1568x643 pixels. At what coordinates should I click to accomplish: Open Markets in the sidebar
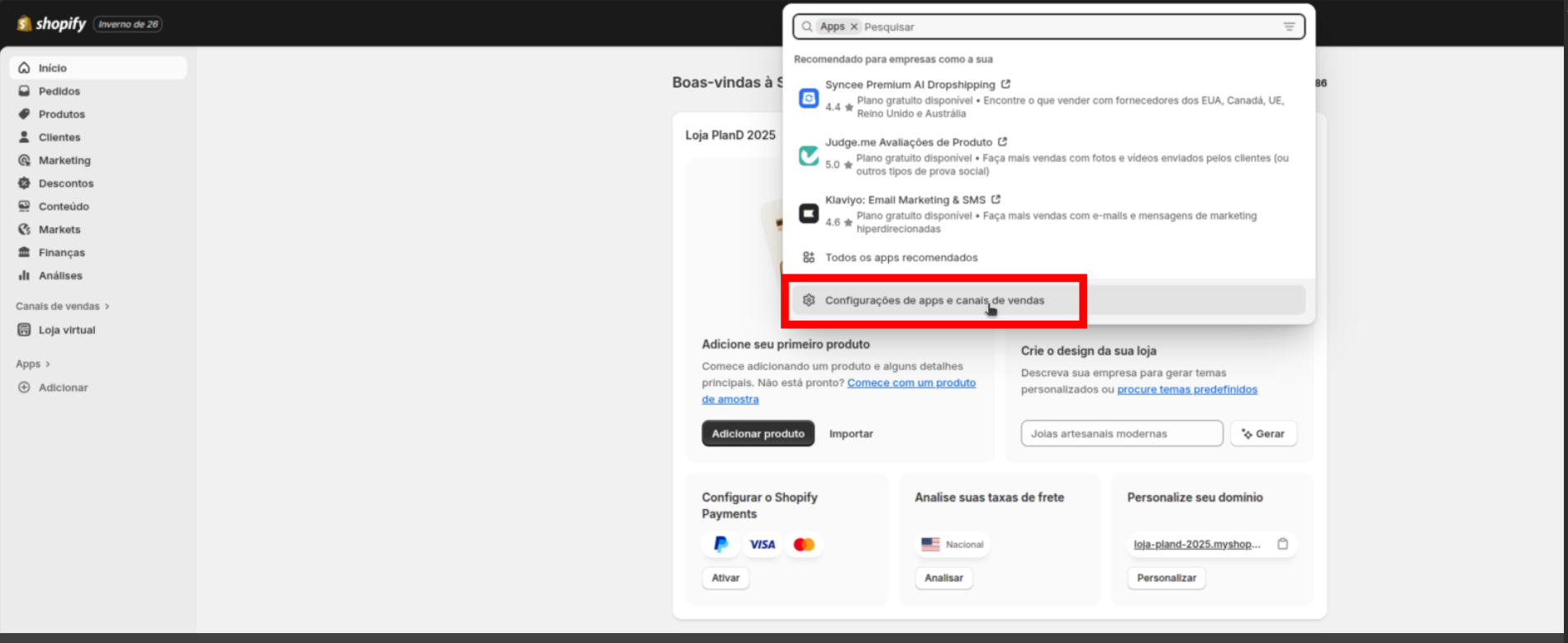click(x=98, y=230)
